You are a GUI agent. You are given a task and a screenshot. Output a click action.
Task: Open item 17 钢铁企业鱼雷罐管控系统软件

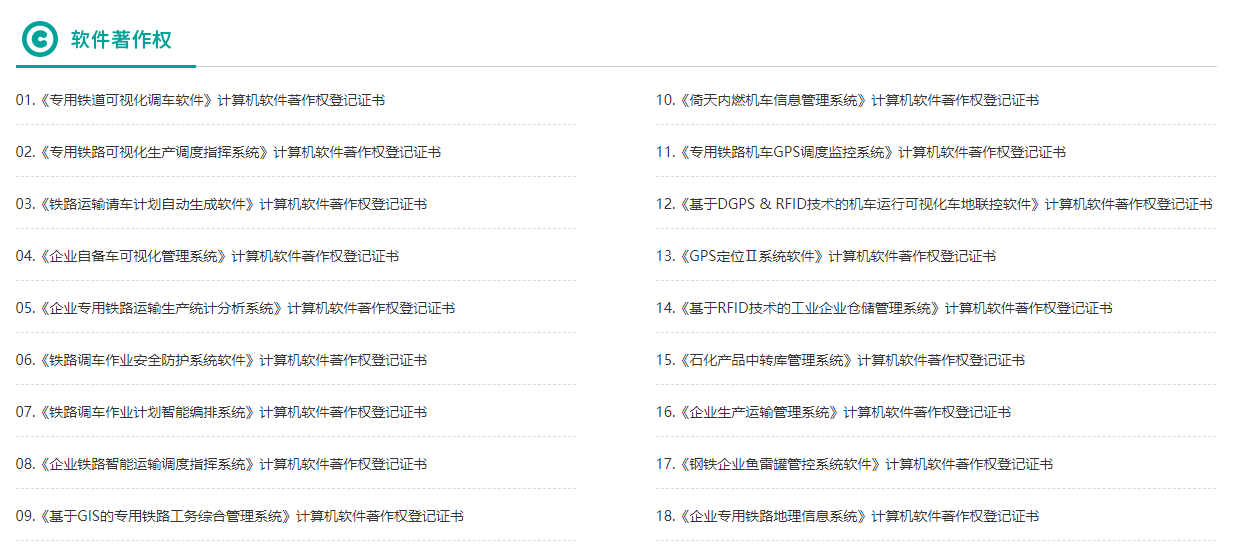pyautogui.click(x=854, y=464)
